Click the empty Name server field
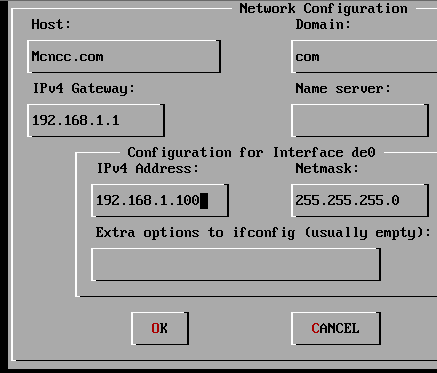Viewport: 437px width, 373px height. point(360,120)
